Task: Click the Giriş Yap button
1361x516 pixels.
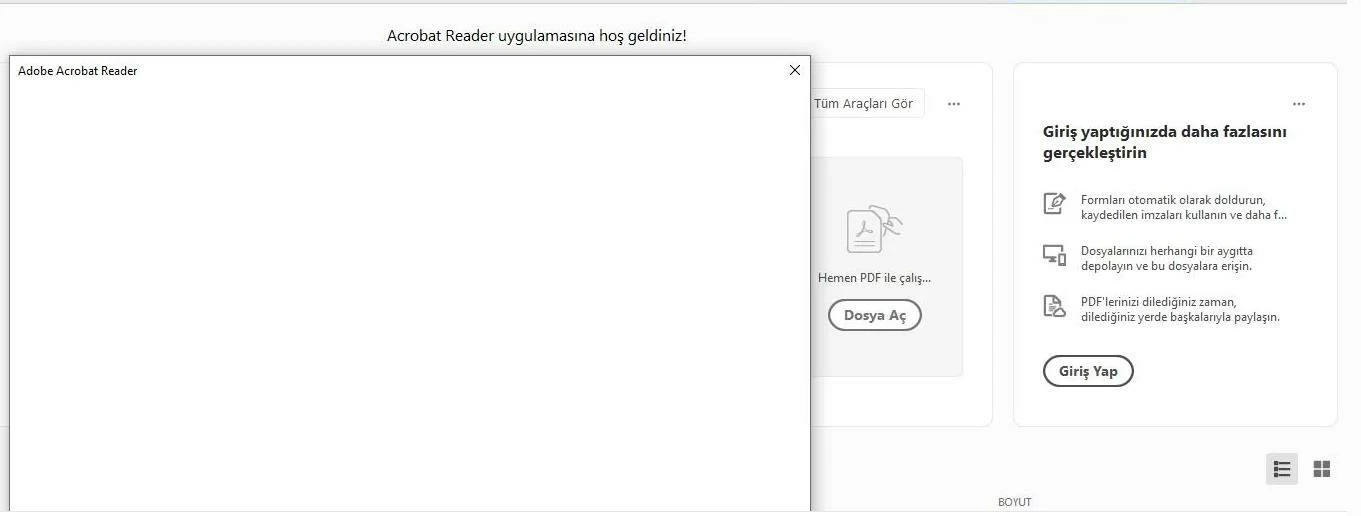Action: 1088,371
